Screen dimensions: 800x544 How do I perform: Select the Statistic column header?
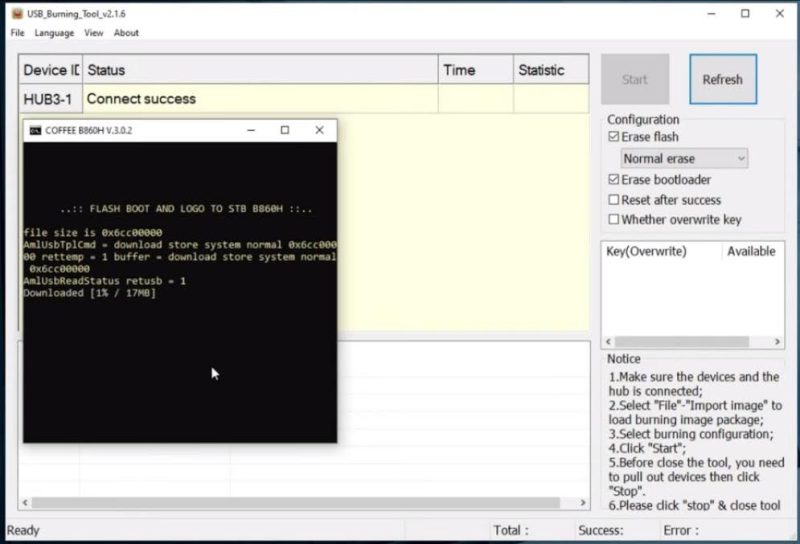(551, 70)
